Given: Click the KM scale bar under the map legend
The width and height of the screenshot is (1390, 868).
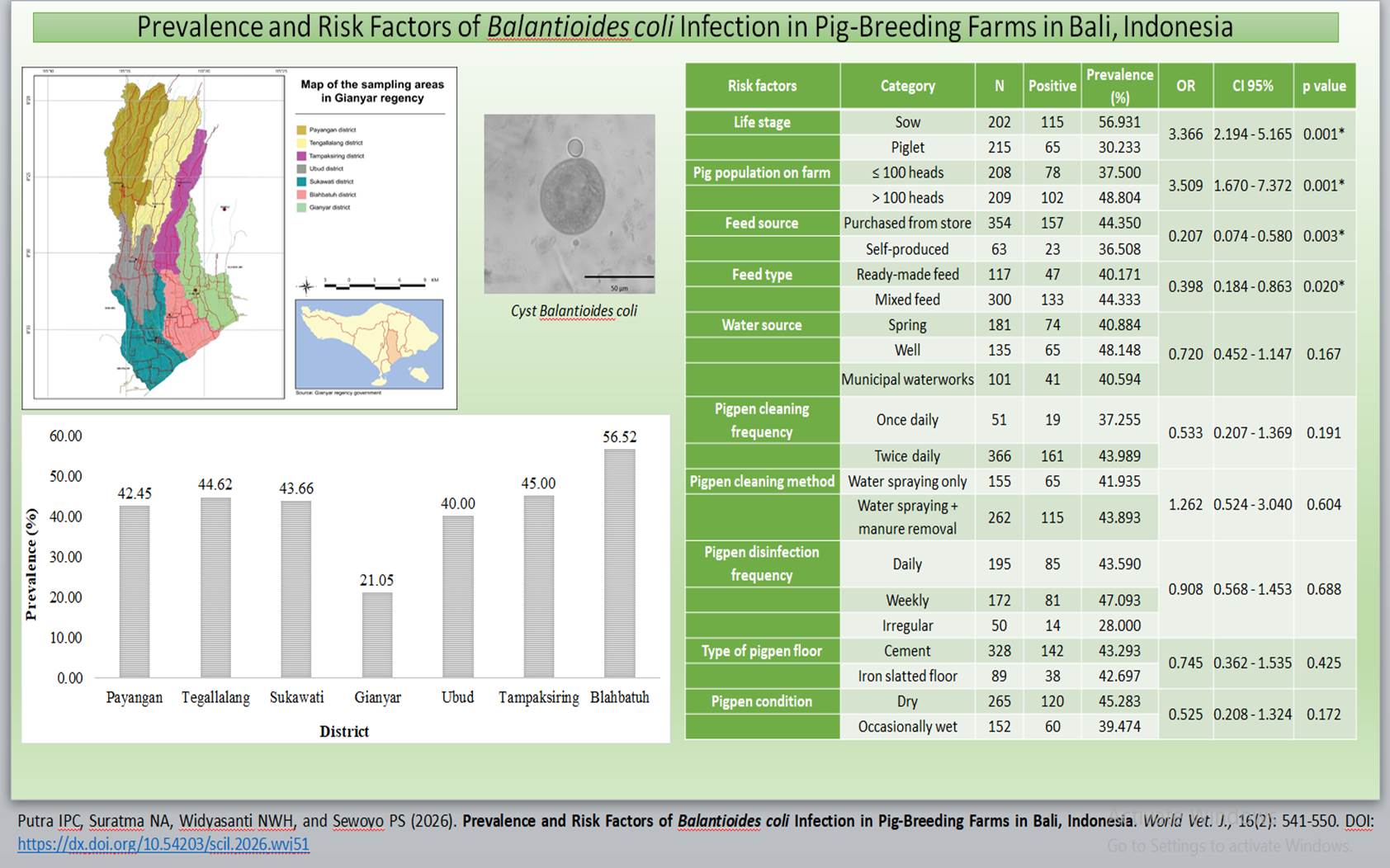Looking at the screenshot, I should coord(376,285).
